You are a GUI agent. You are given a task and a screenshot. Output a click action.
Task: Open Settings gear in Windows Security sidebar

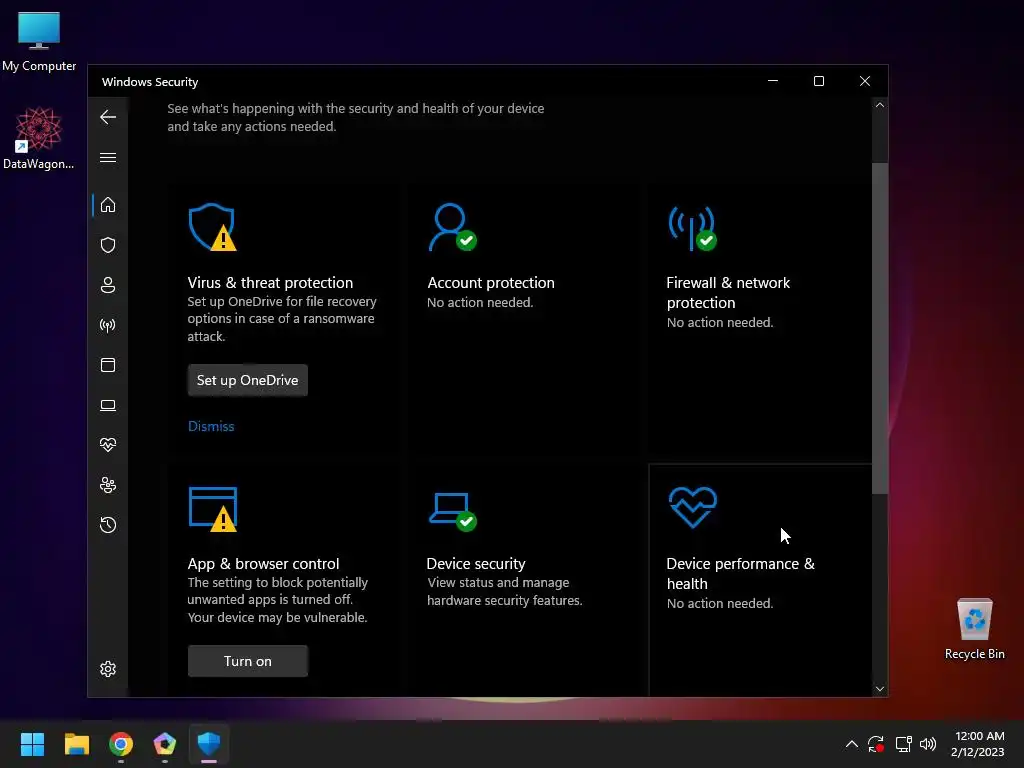[x=108, y=669]
